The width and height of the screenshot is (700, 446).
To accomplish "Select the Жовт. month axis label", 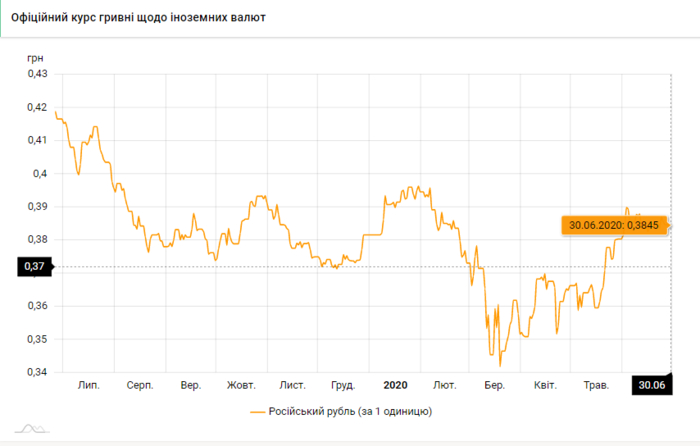I will [x=241, y=385].
